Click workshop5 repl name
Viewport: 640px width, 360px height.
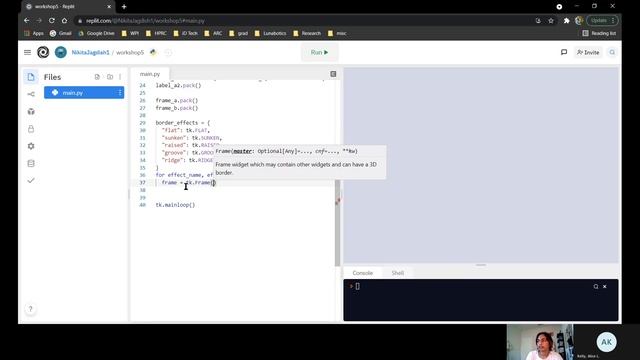click(130, 52)
